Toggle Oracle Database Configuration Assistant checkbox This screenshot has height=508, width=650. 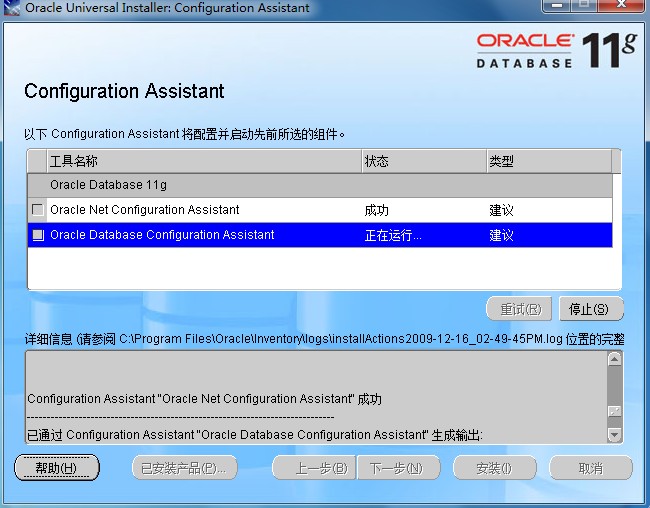point(37,235)
